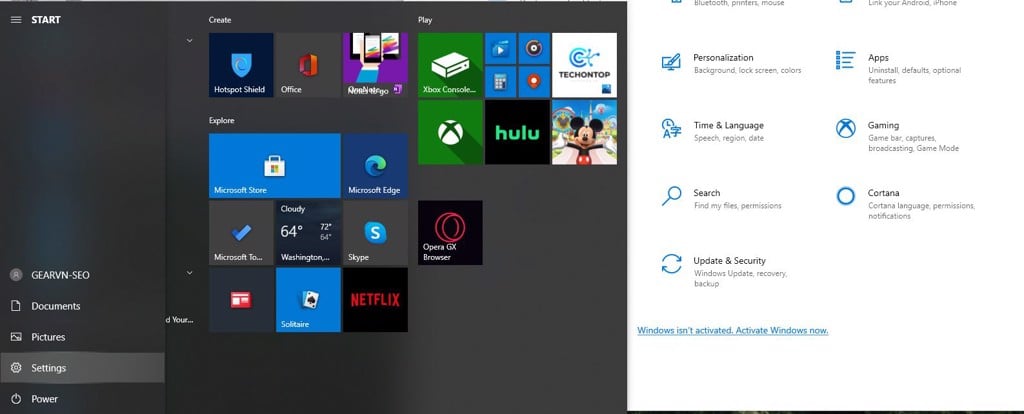This screenshot has width=1024, height=414.
Task: Launch the Opera GX Browser tile
Action: (450, 232)
